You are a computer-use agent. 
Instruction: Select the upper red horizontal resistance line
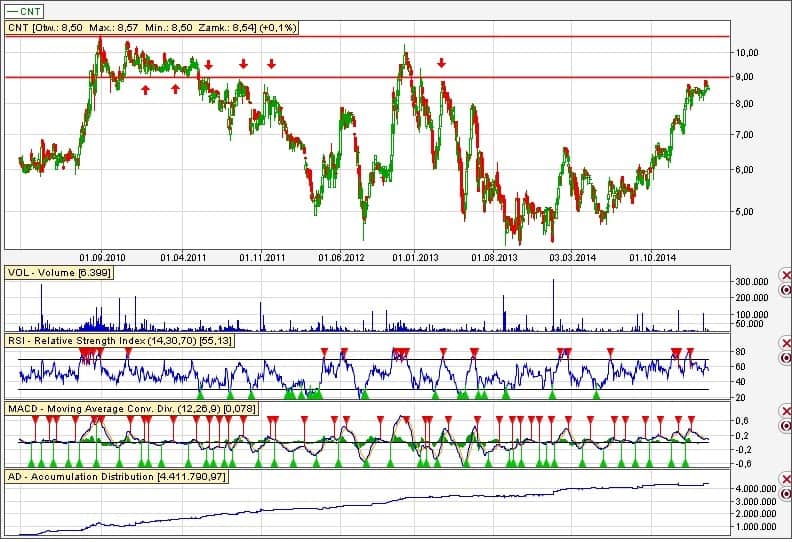click(400, 37)
